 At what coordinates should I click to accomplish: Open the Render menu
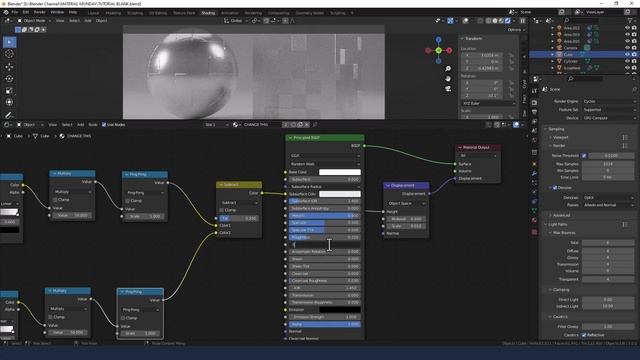40,13
